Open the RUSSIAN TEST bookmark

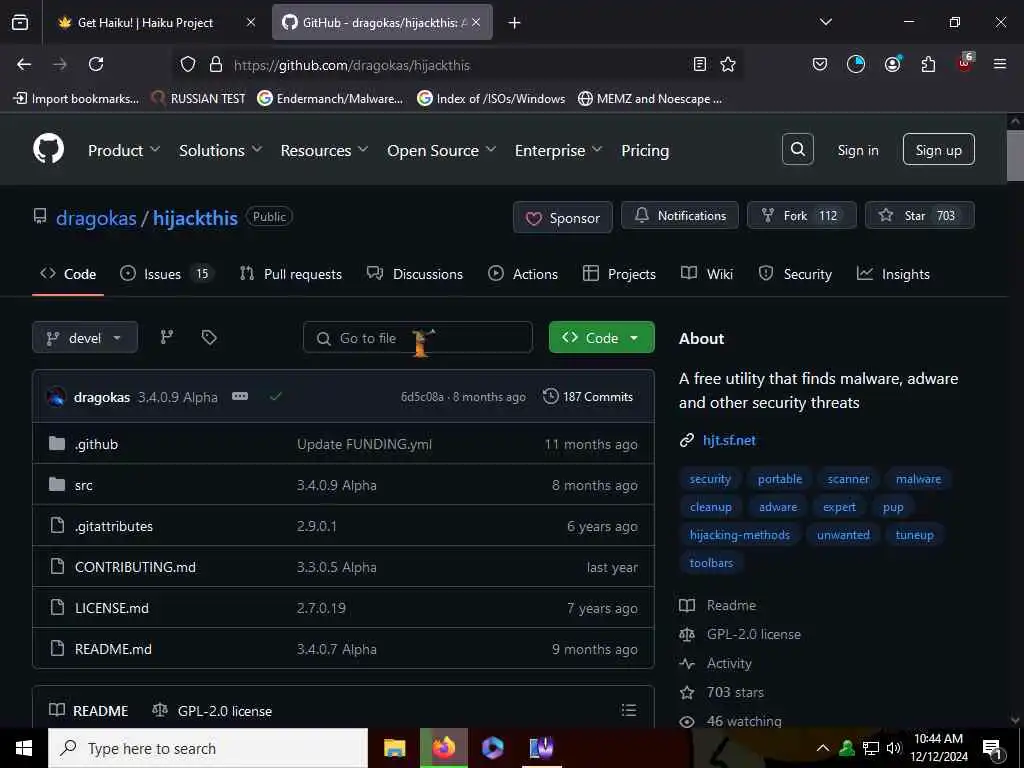(198, 99)
